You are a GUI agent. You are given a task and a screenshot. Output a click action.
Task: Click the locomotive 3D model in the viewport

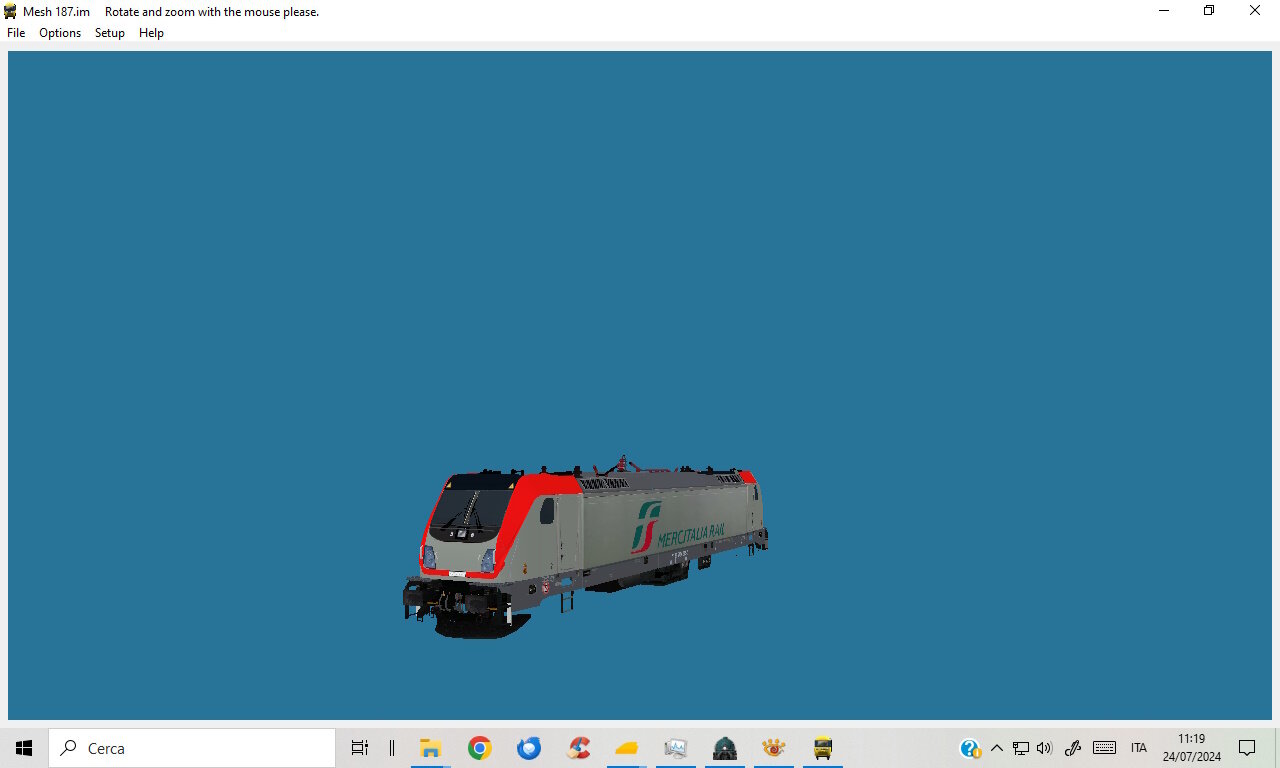click(585, 547)
